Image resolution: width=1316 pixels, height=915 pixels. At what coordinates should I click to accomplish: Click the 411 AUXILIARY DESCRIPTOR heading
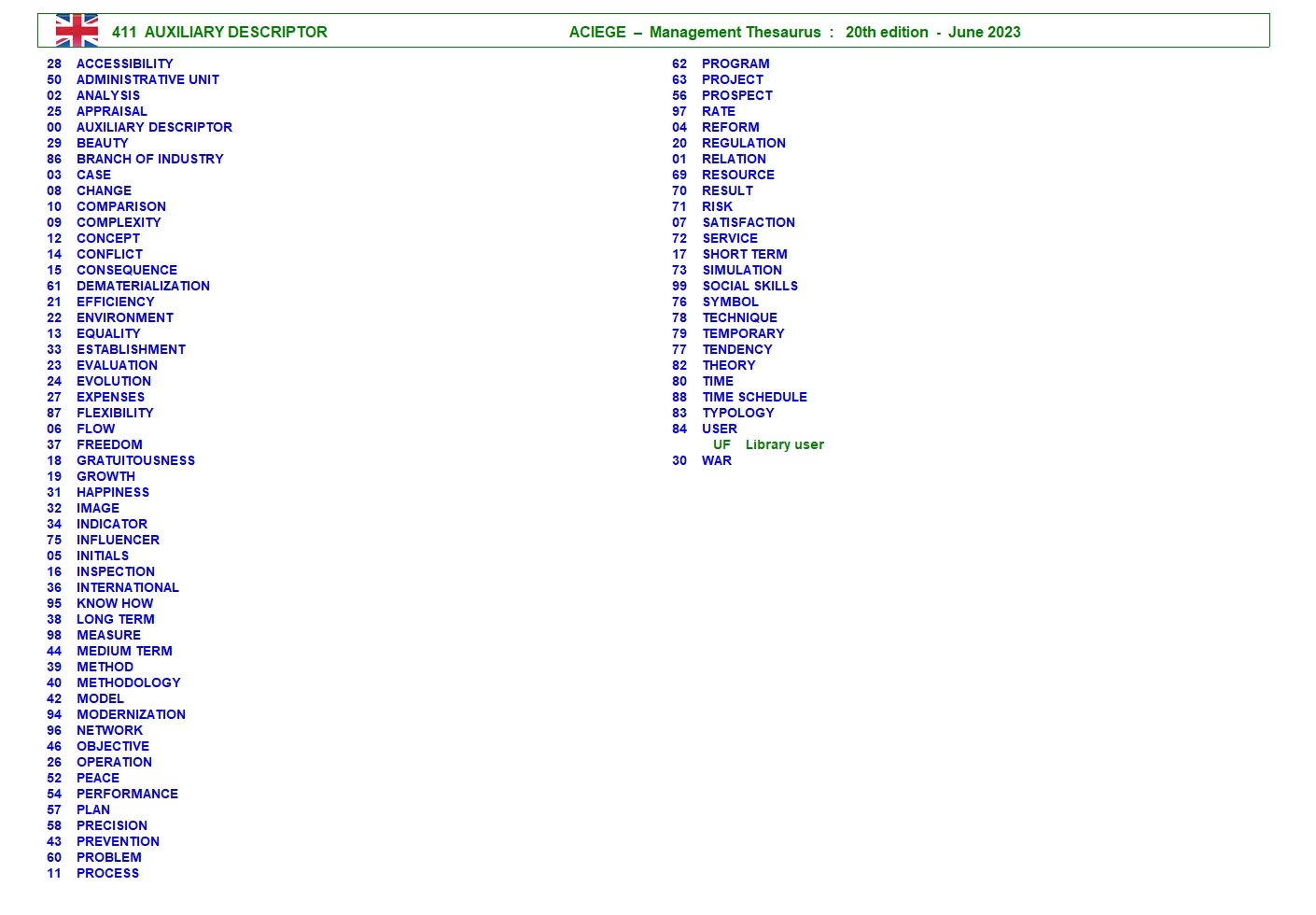coord(219,32)
